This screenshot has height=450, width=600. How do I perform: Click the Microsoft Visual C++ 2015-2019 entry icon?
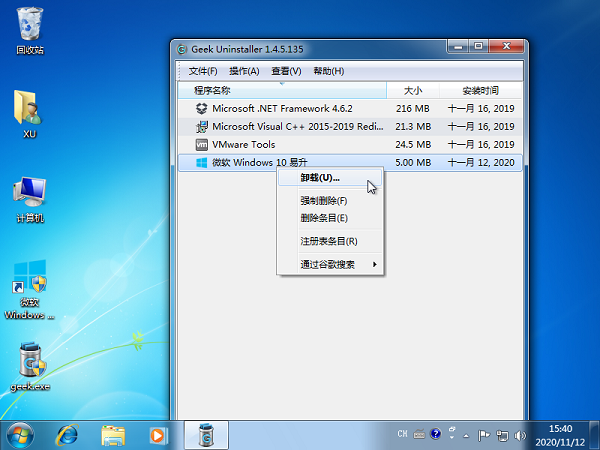pyautogui.click(x=201, y=126)
